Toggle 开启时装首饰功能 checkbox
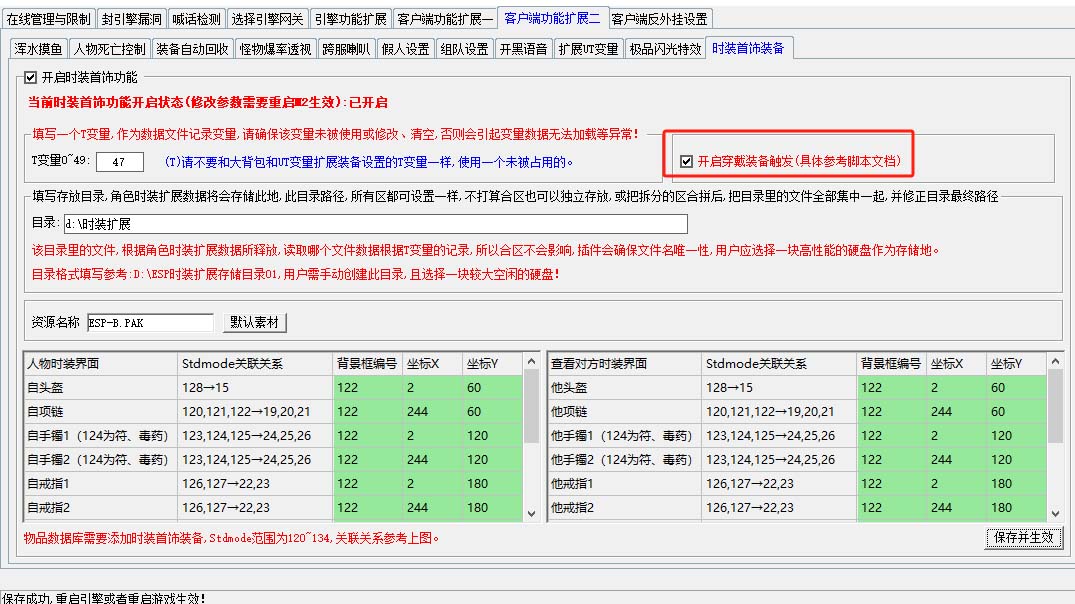This screenshot has width=1075, height=604. pyautogui.click(x=30, y=77)
